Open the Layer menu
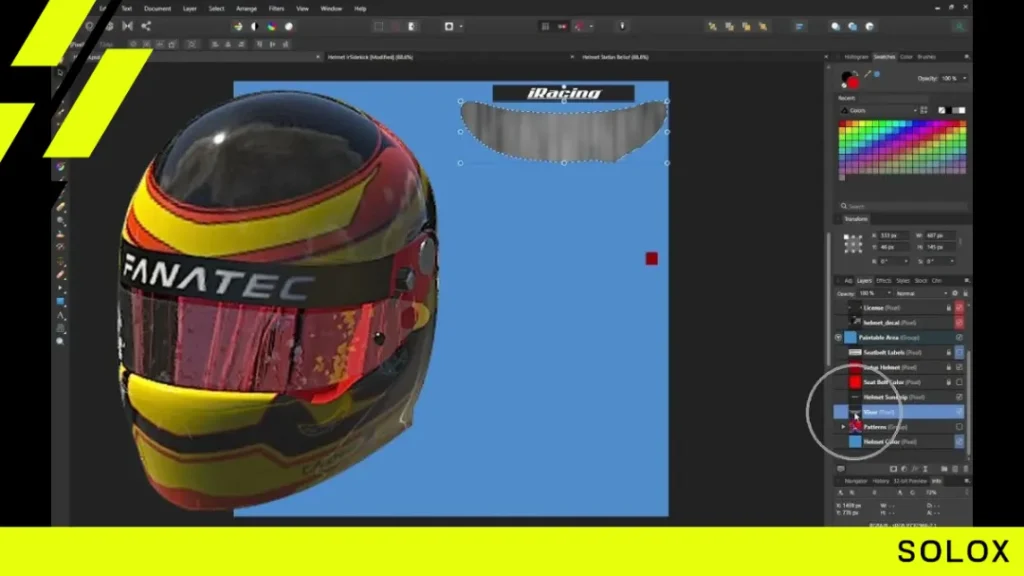 (x=189, y=8)
